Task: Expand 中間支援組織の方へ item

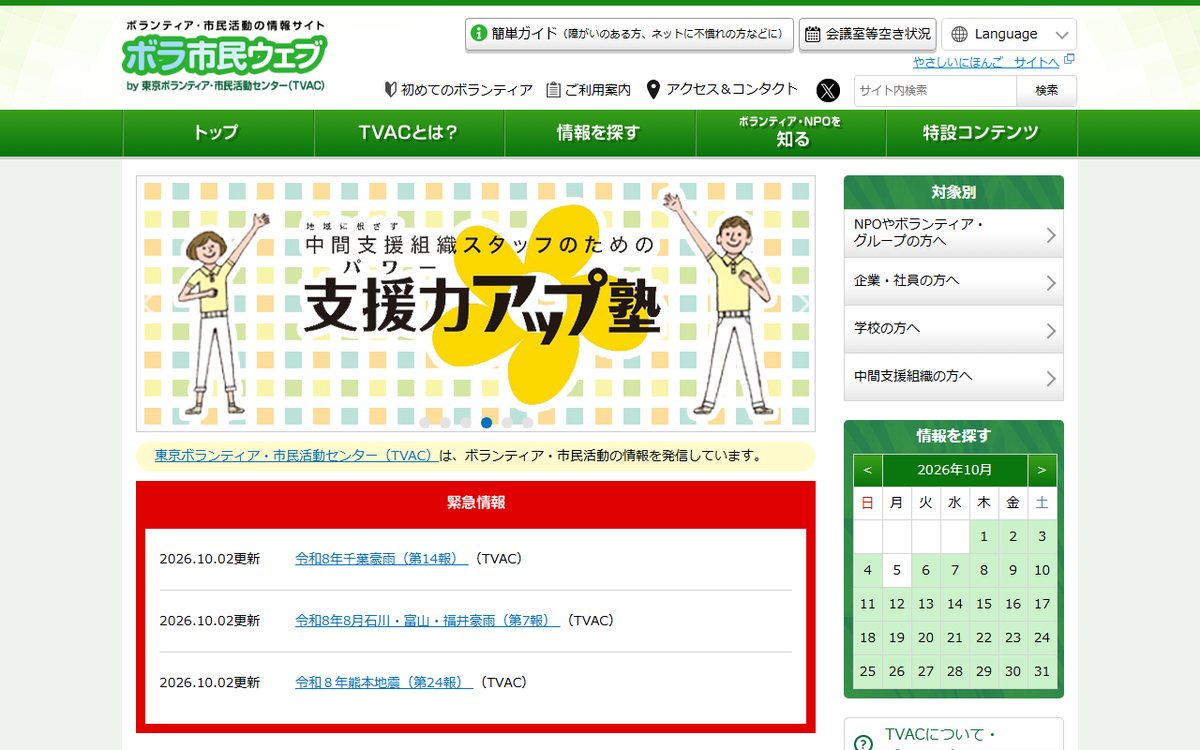Action: pyautogui.click(x=954, y=377)
